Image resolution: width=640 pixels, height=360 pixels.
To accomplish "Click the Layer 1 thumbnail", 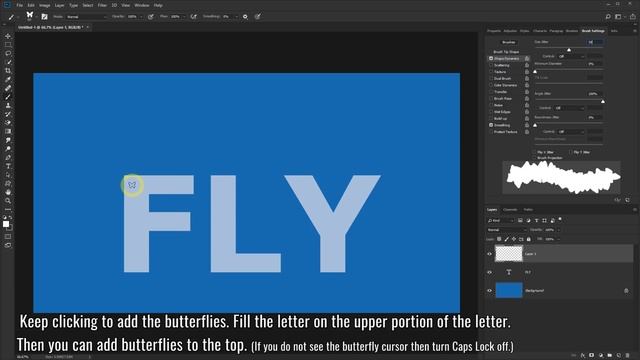I will 509,254.
